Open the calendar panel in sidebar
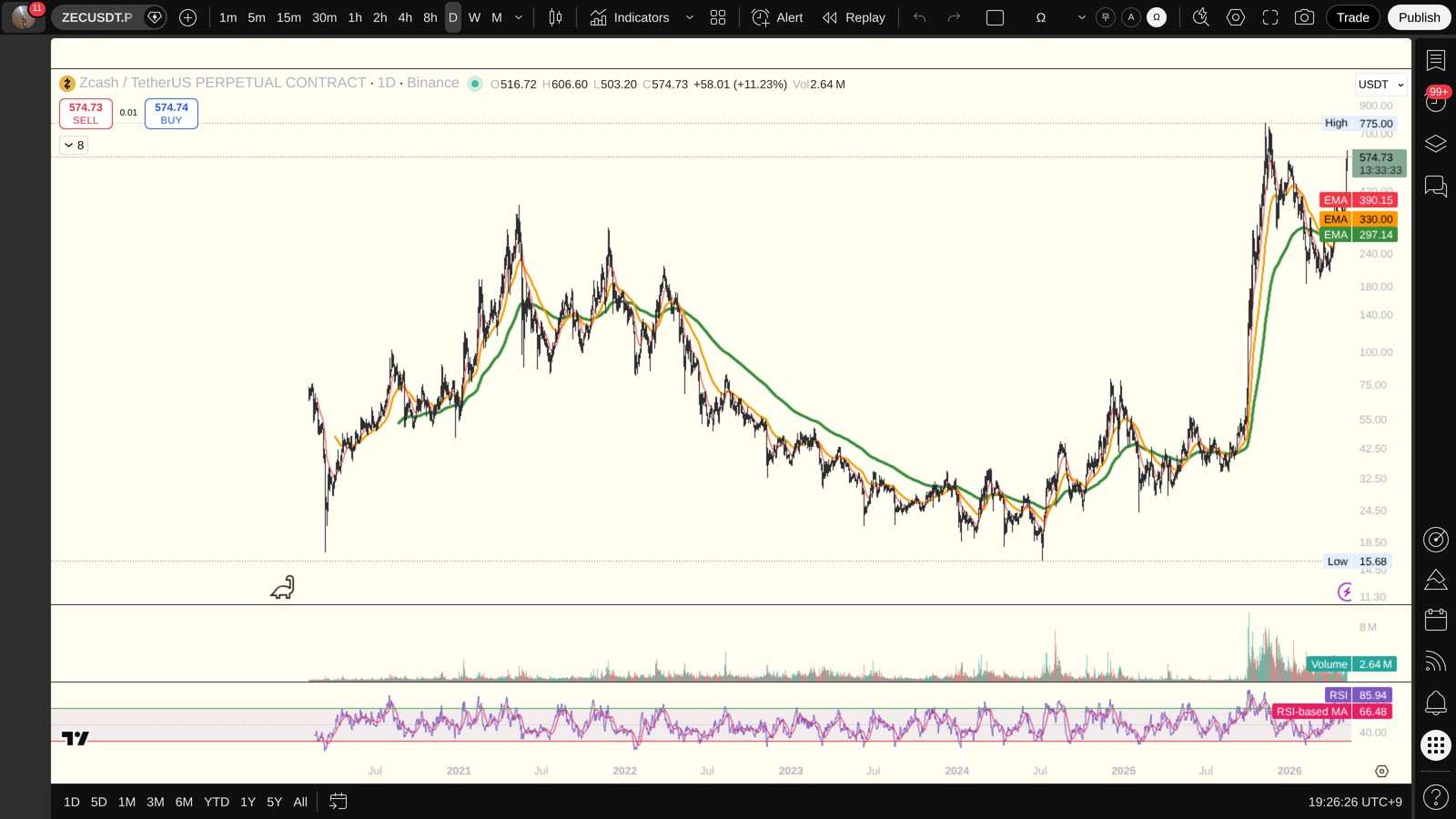The width and height of the screenshot is (1456, 819). pos(1435,620)
